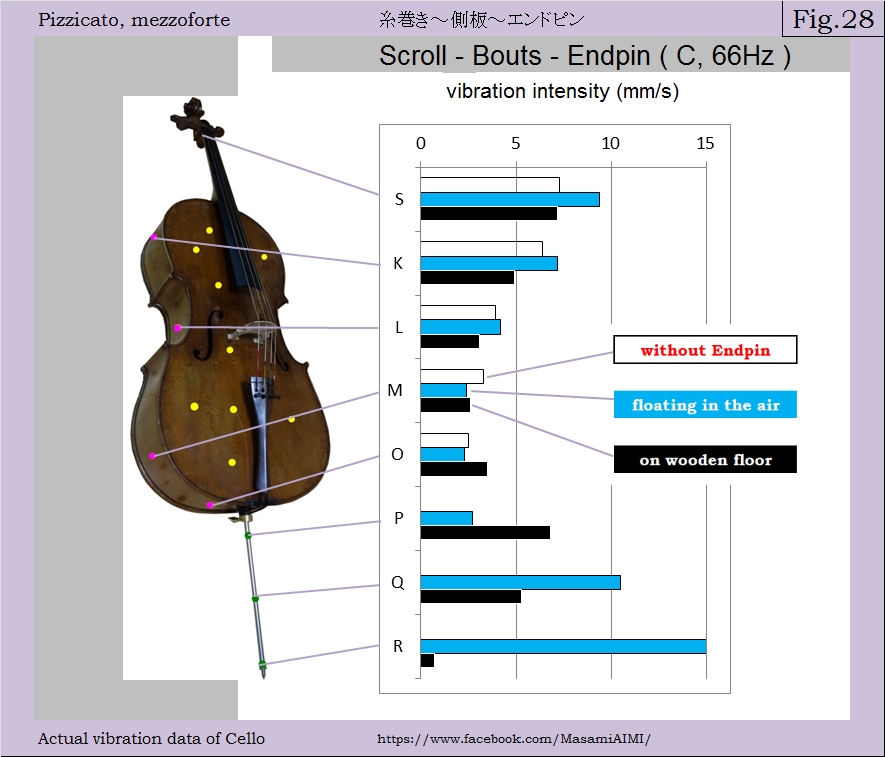Expand the S measurement row
Screen dimensions: 885x757
[x=398, y=199]
